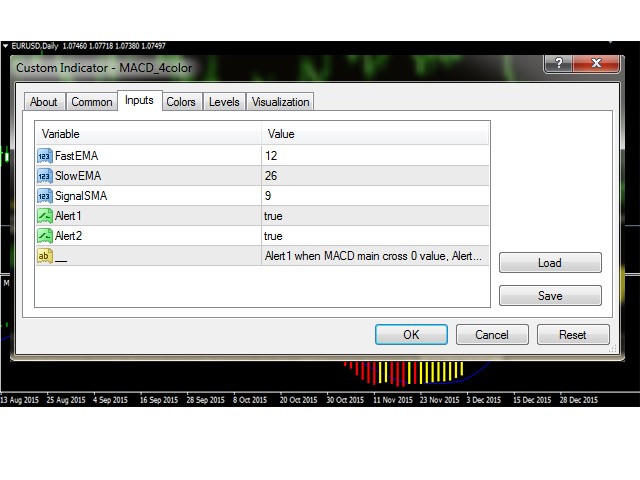640x480 pixels.
Task: Select the SignalSMA variable name
Action: pyautogui.click(x=81, y=196)
